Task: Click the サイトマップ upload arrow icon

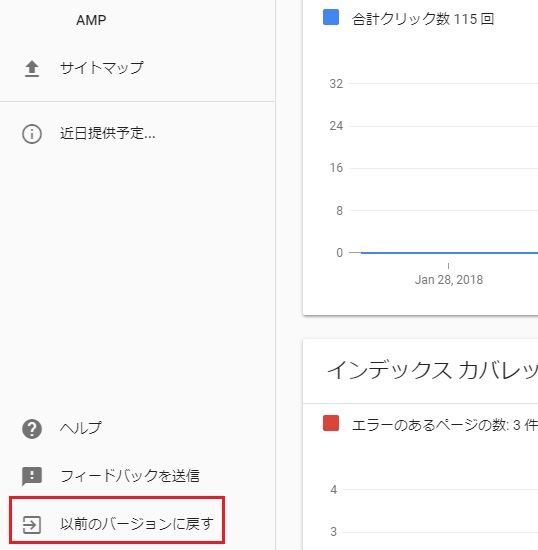Action: click(32, 68)
